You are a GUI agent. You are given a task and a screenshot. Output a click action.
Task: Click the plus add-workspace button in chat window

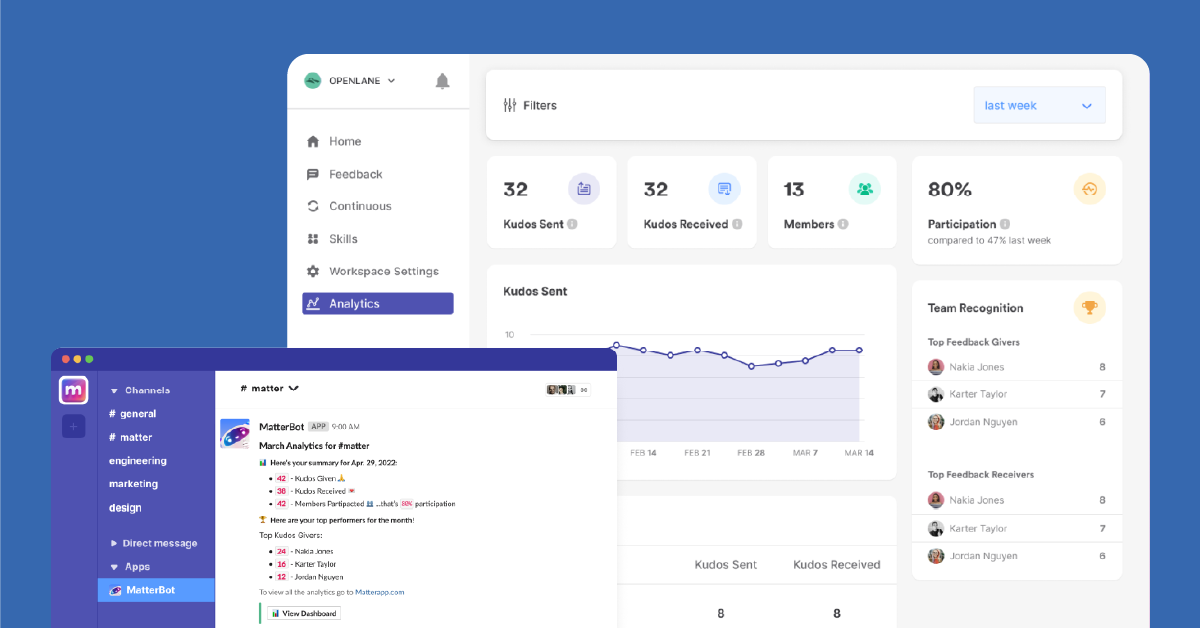pos(74,427)
